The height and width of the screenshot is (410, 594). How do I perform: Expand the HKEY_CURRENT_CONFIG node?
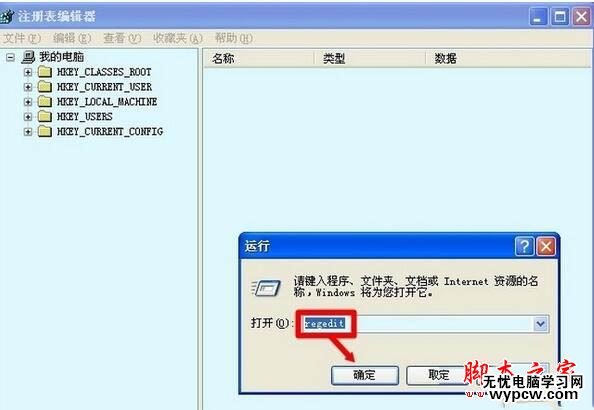(x=28, y=132)
